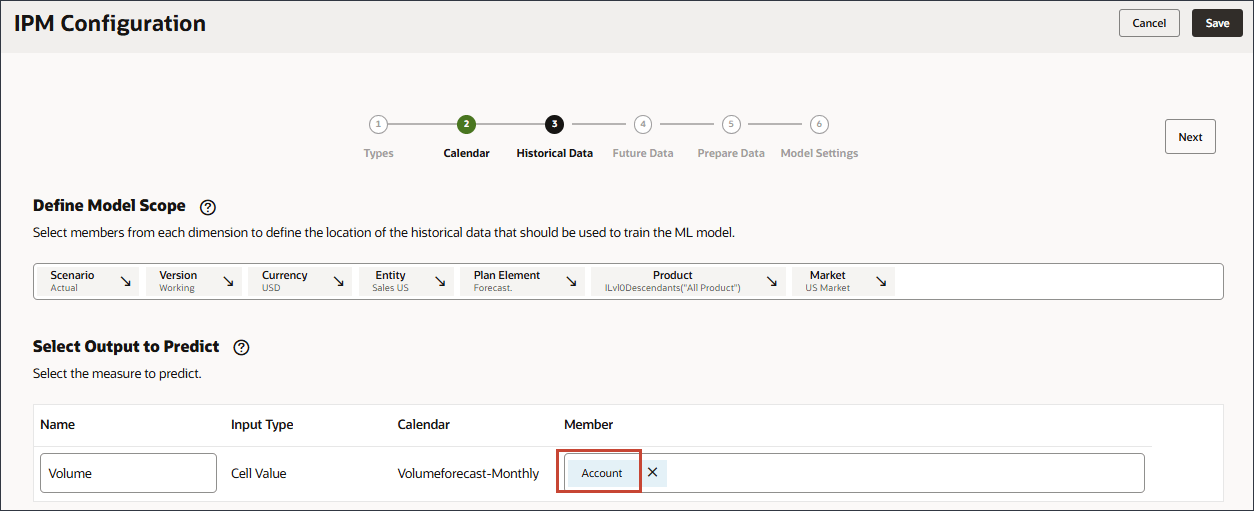Open Product member selector arrow

pyautogui.click(x=773, y=282)
